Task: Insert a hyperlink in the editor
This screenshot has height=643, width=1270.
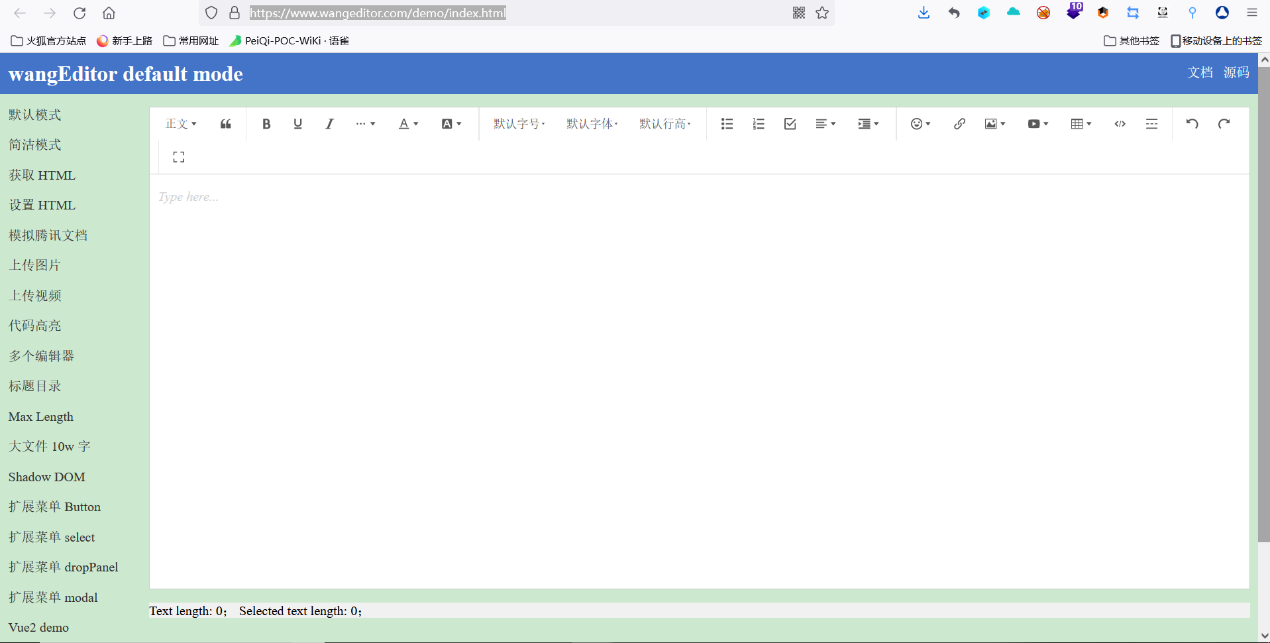Action: [959, 124]
